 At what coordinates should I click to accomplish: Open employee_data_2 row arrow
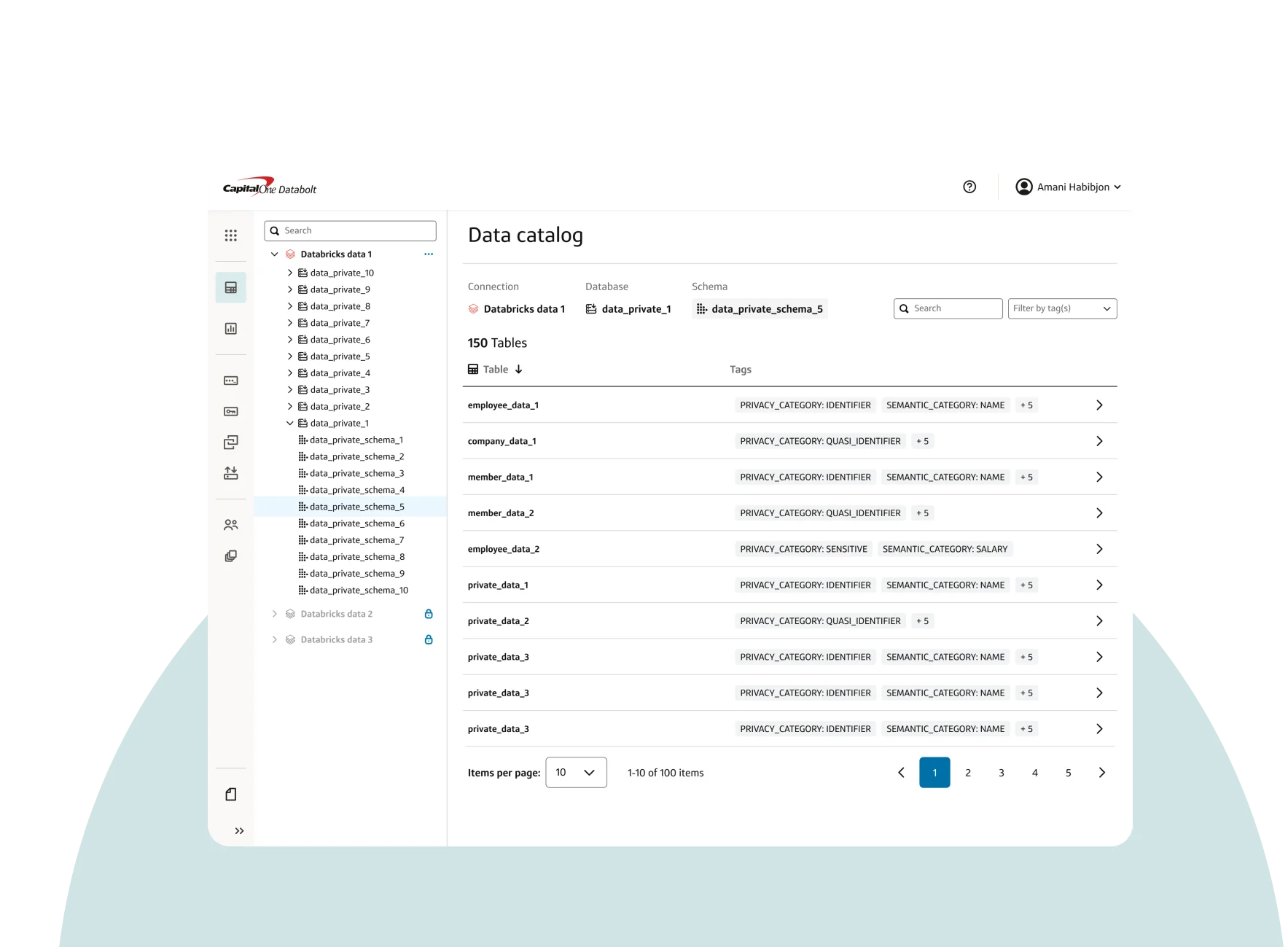click(x=1099, y=549)
